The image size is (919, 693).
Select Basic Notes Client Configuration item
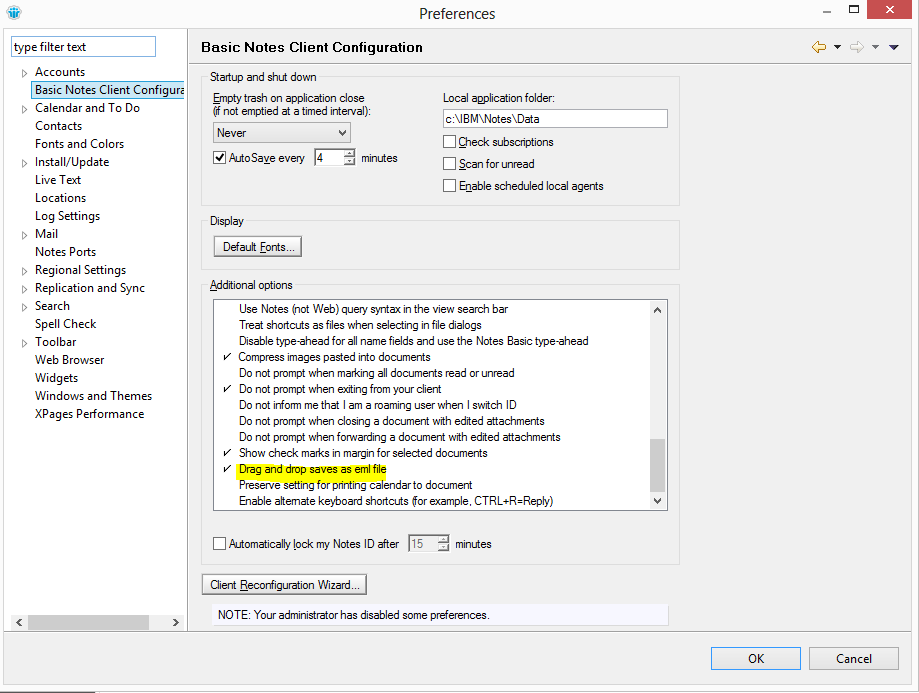(108, 90)
